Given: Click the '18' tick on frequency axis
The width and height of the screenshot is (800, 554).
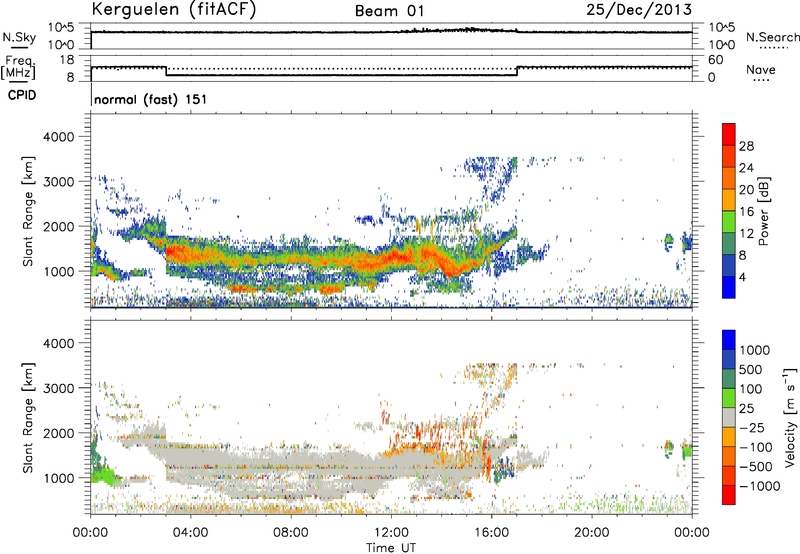Looking at the screenshot, I should point(67,60).
